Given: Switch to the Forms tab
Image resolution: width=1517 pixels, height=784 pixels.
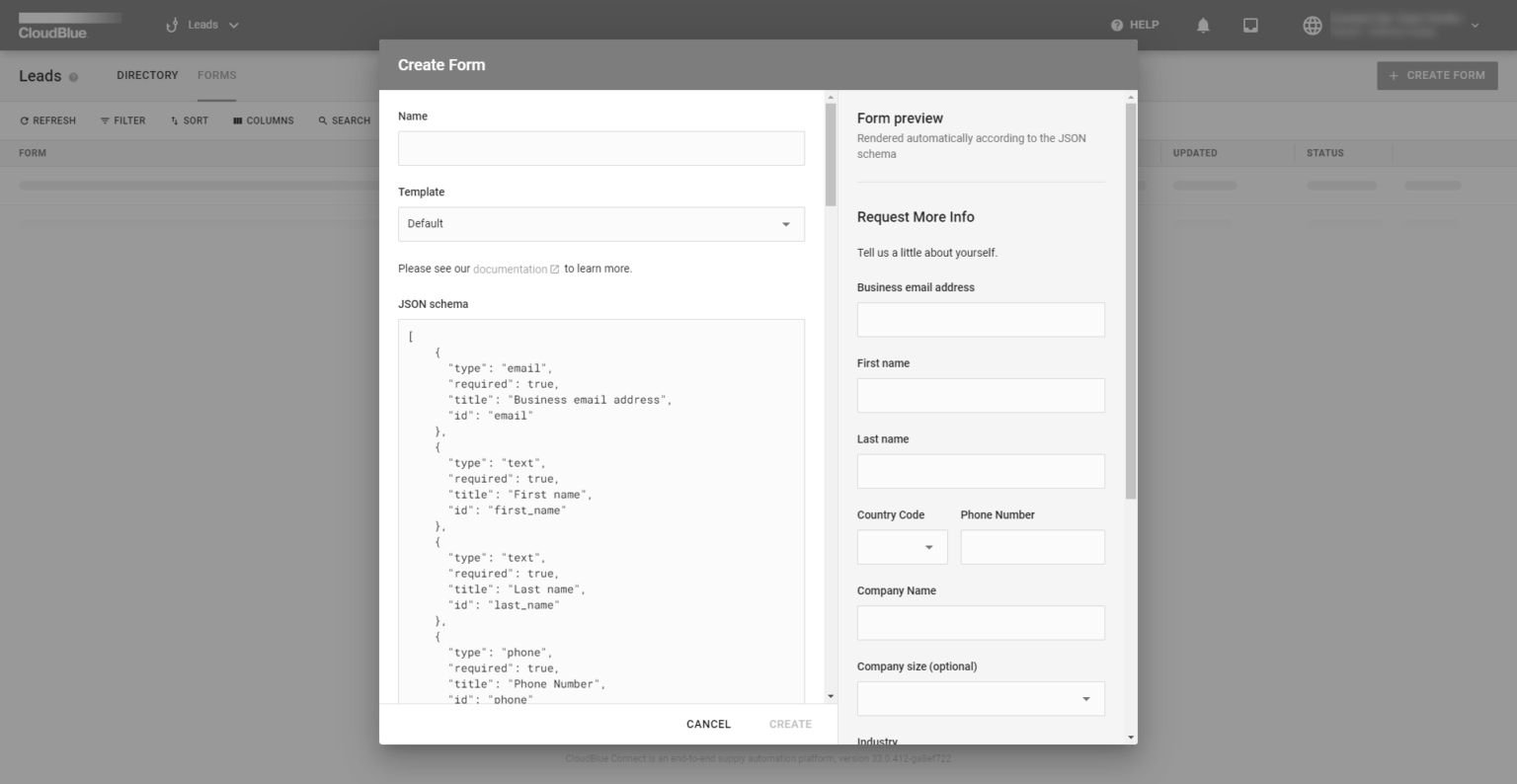Looking at the screenshot, I should [216, 75].
